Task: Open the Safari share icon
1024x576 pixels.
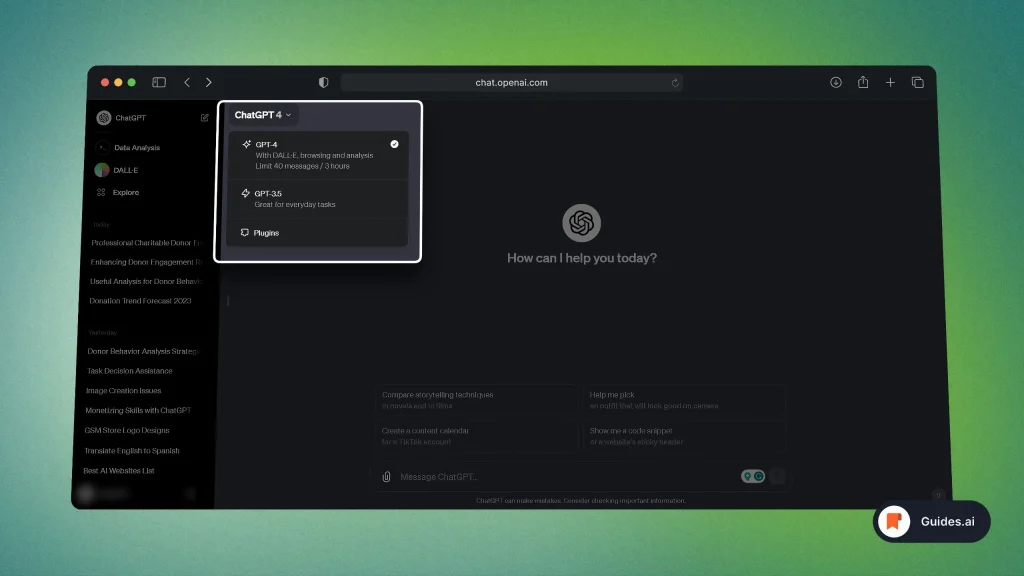Action: click(x=863, y=82)
